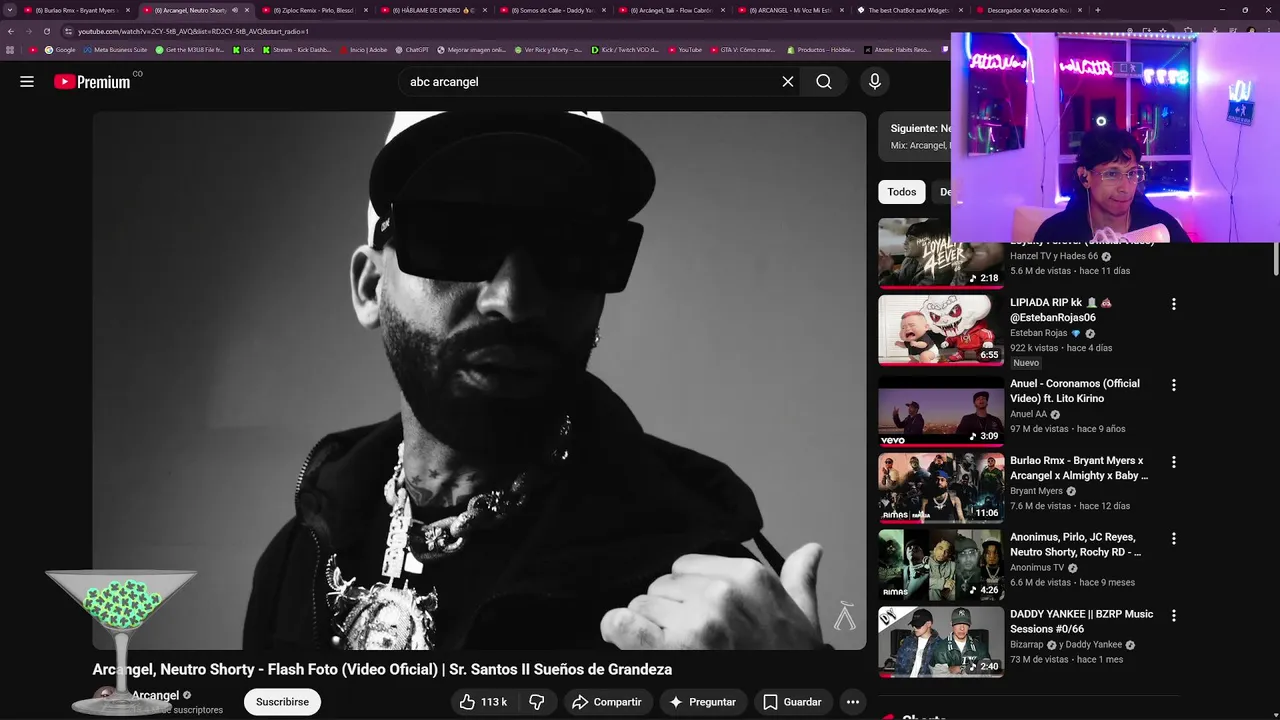Open the Kick bookmark
Image resolution: width=1280 pixels, height=720 pixels.
(x=244, y=49)
